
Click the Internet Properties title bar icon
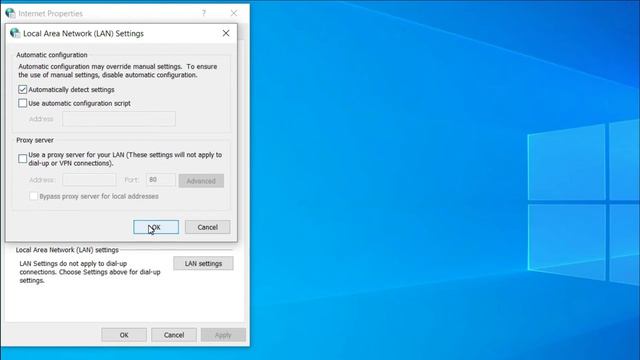tap(10, 13)
